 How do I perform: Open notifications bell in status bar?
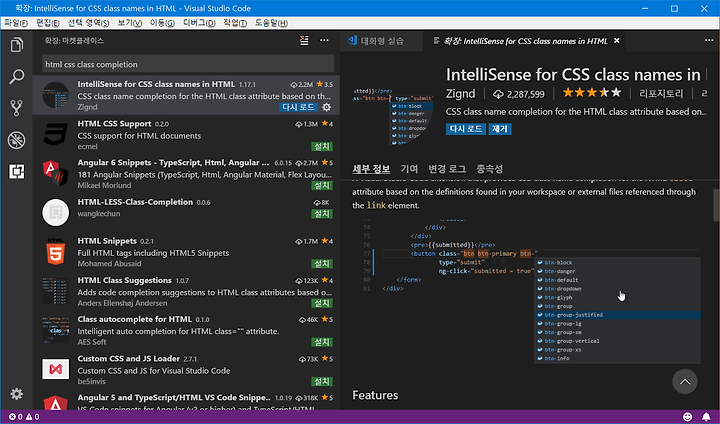706,417
